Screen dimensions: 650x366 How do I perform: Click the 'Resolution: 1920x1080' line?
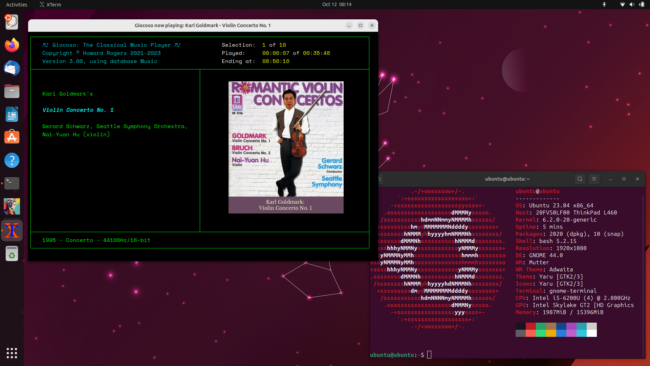pos(551,248)
